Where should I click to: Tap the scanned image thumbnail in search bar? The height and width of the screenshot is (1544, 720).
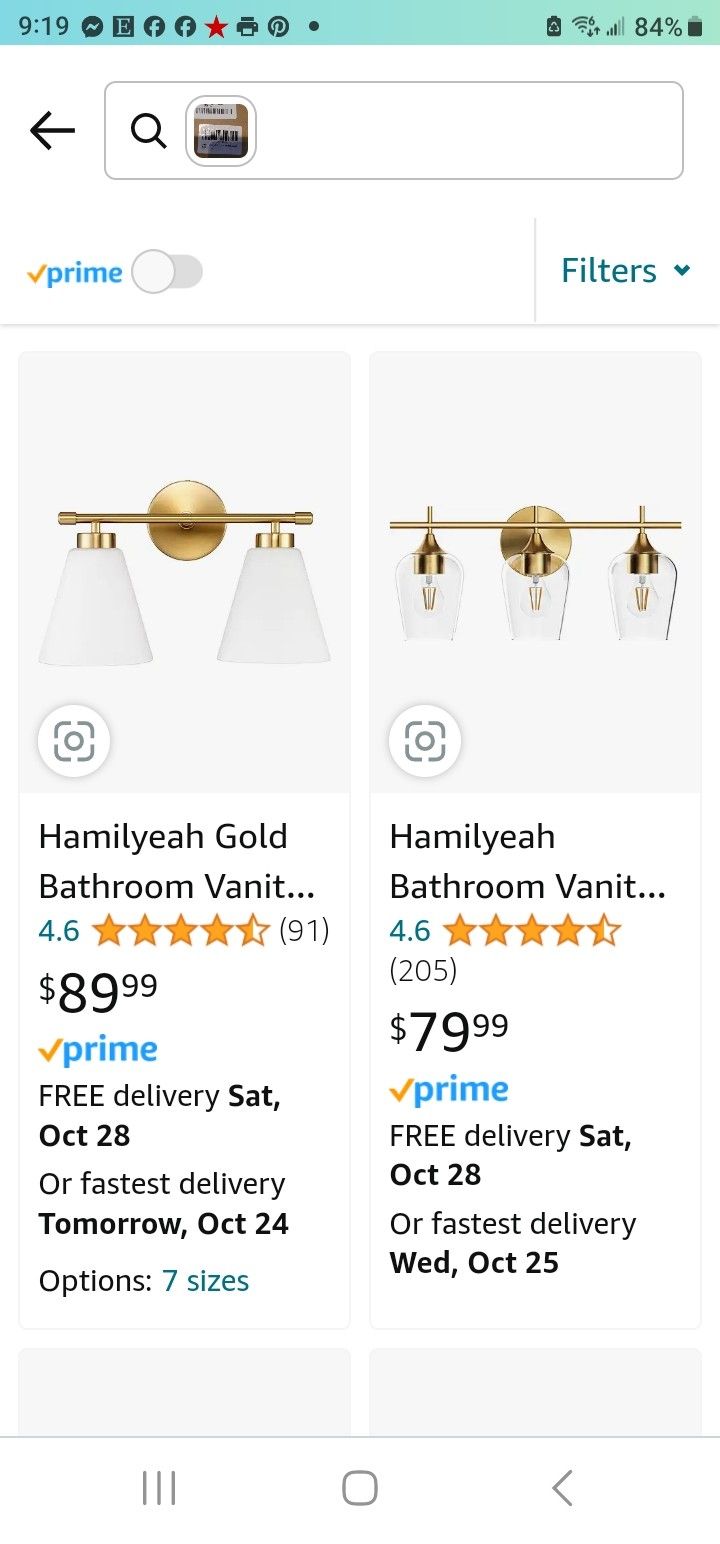221,130
